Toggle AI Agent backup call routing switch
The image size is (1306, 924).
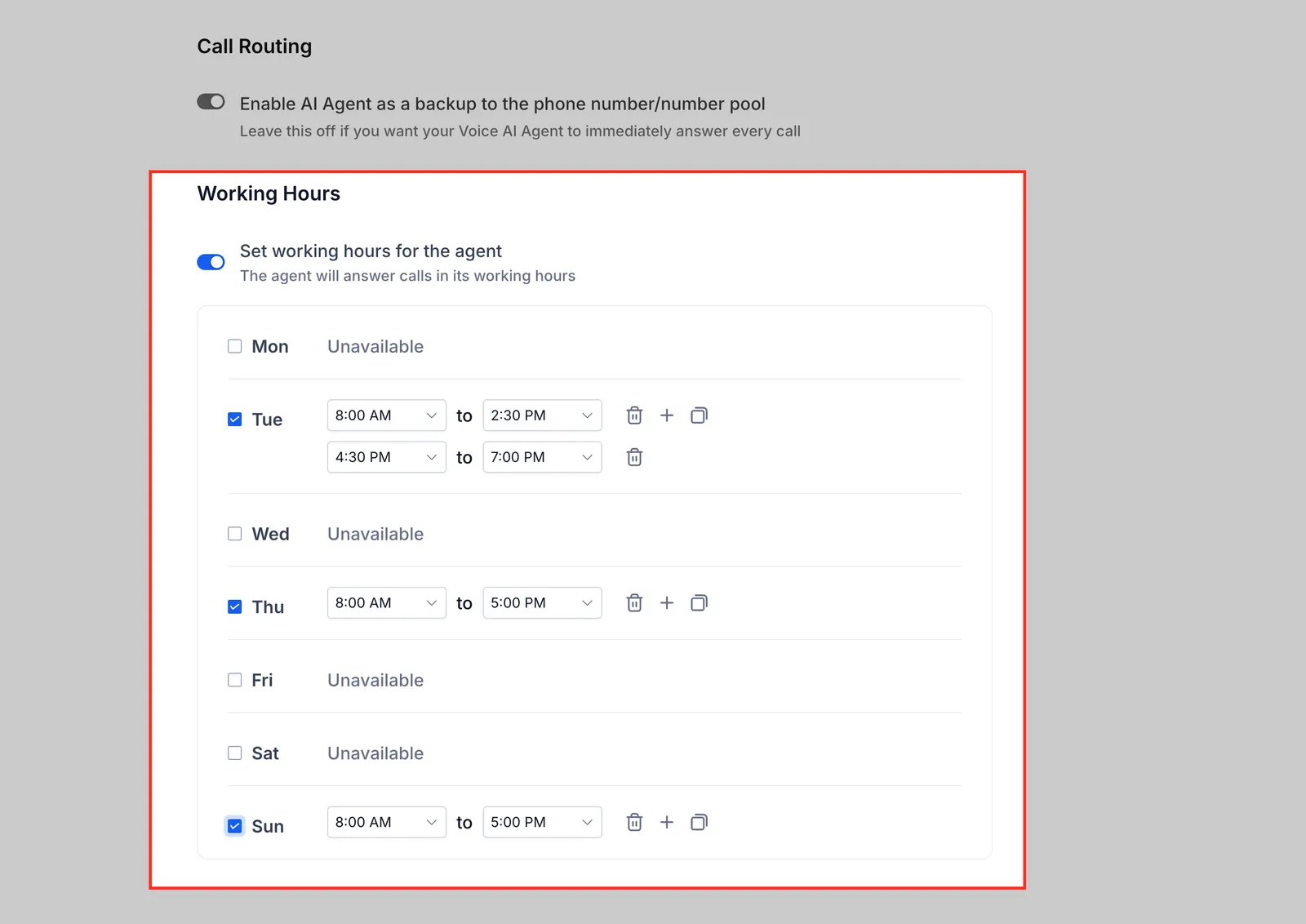point(211,102)
